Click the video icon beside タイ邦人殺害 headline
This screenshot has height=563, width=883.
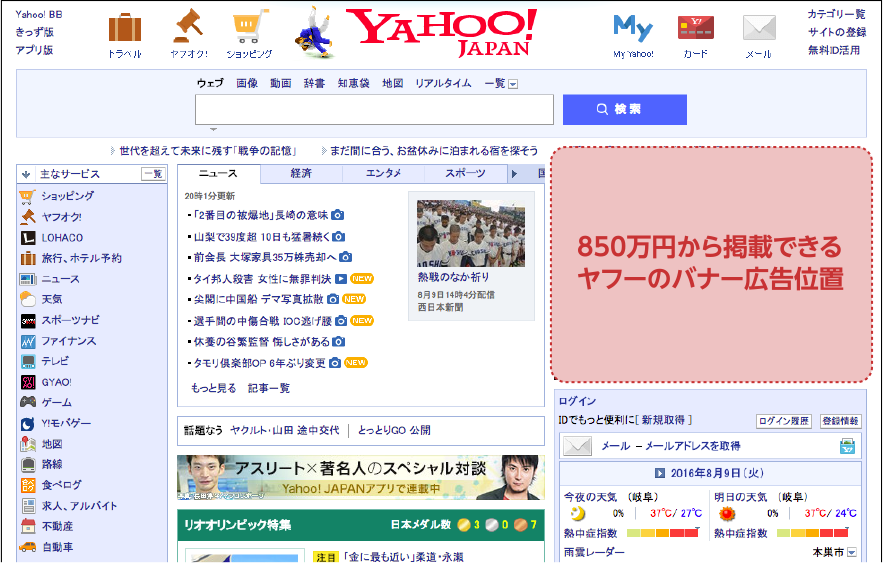tap(341, 279)
